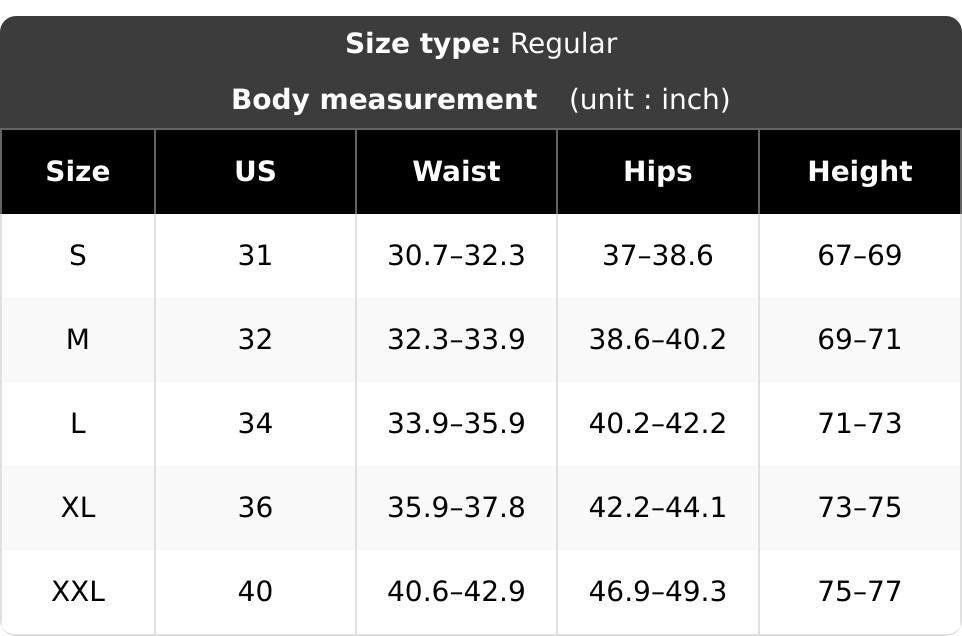
Task: Click the Waist column header
Action: coord(456,171)
